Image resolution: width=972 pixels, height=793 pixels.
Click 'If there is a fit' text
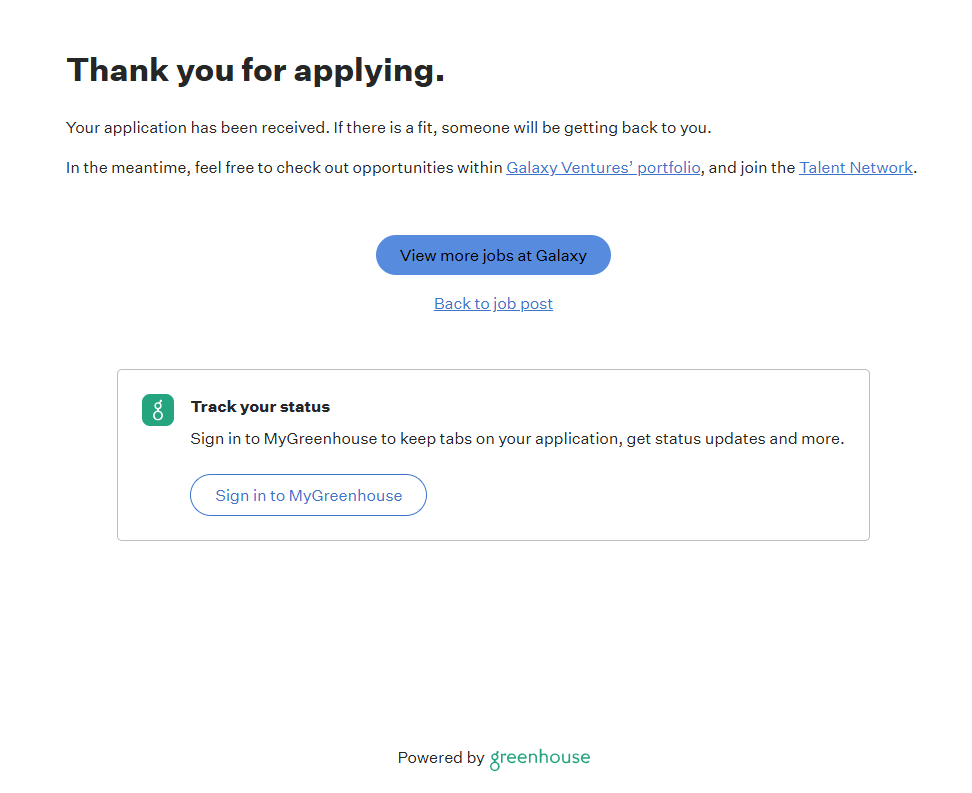384,128
